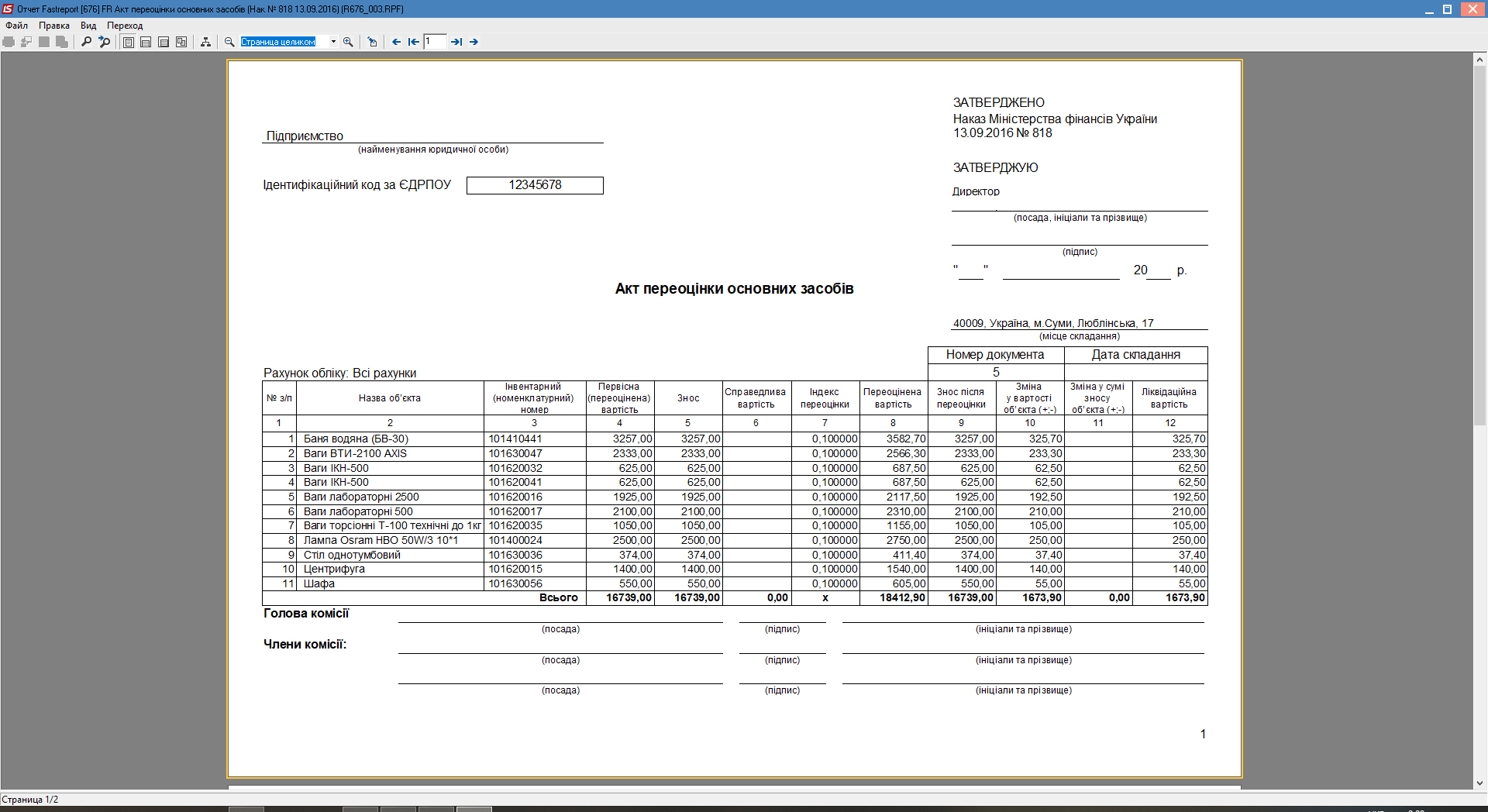
Task: Go to the first page icon
Action: coord(413,42)
